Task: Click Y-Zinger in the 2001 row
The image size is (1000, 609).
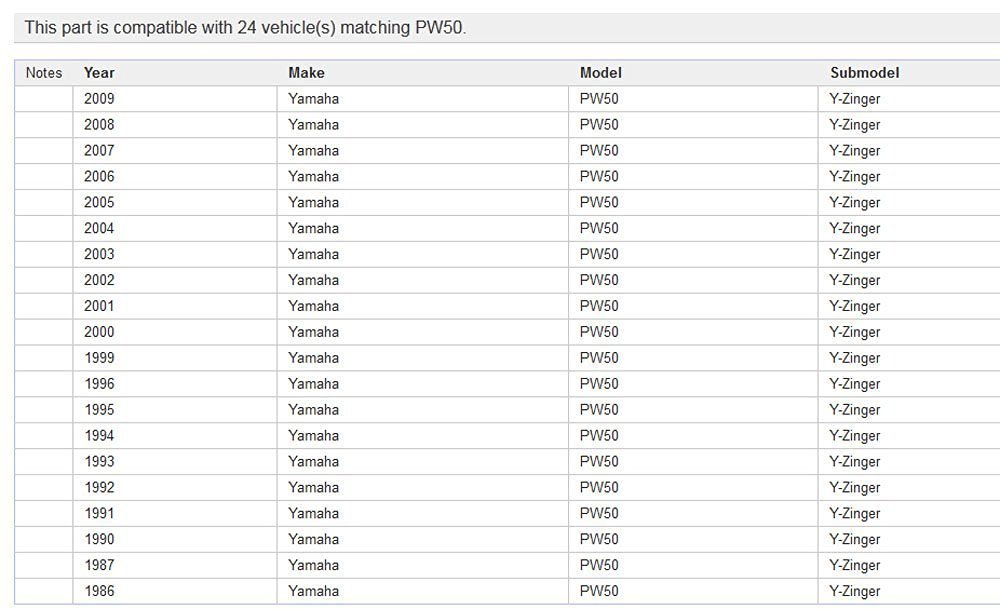Action: [x=855, y=306]
